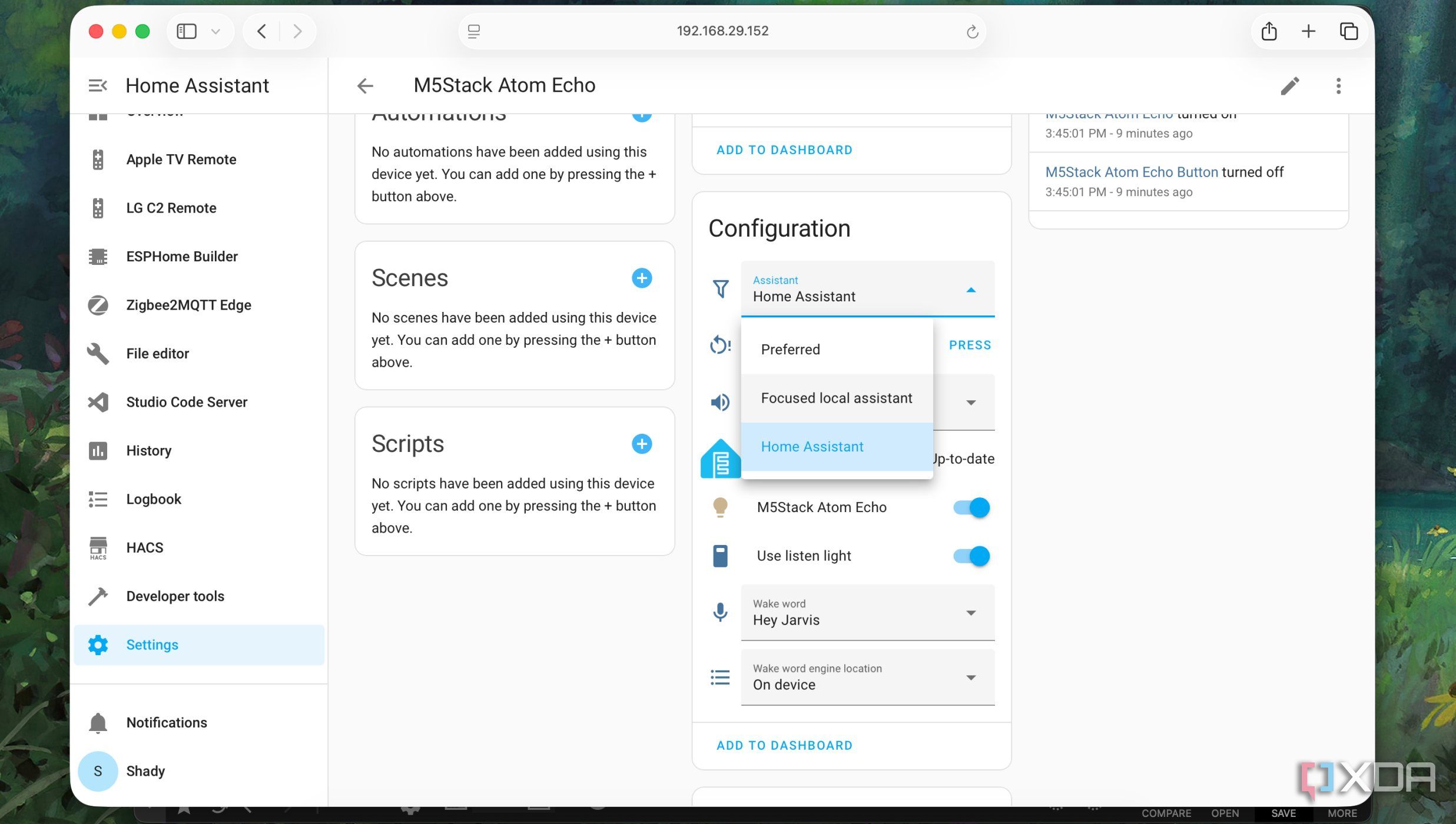Open Studio Code Server in sidebar
Image resolution: width=1456 pixels, height=824 pixels.
click(x=199, y=403)
